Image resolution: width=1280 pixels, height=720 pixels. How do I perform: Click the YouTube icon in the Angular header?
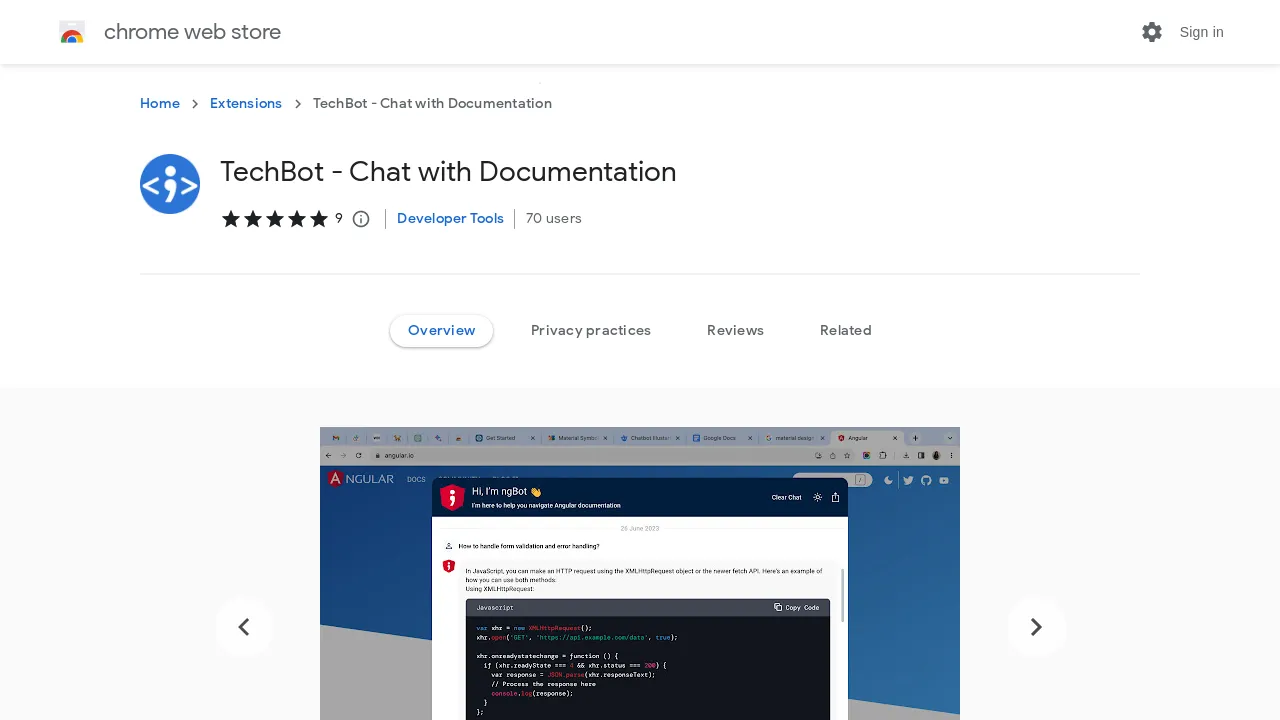tap(943, 480)
